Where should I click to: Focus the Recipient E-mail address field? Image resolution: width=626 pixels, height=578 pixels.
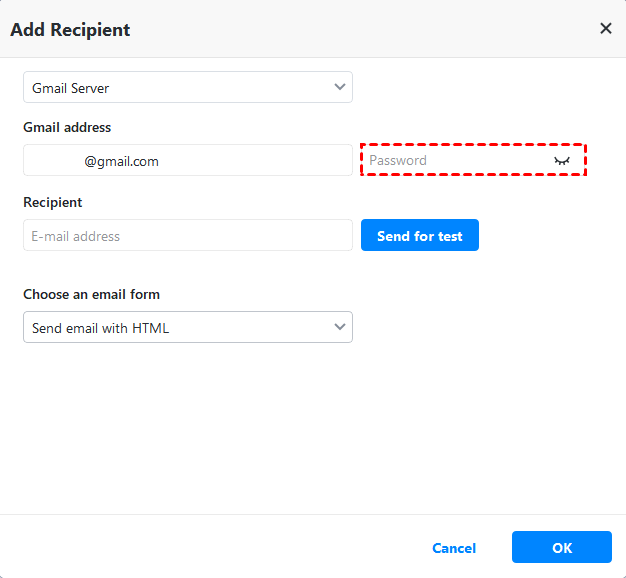187,236
